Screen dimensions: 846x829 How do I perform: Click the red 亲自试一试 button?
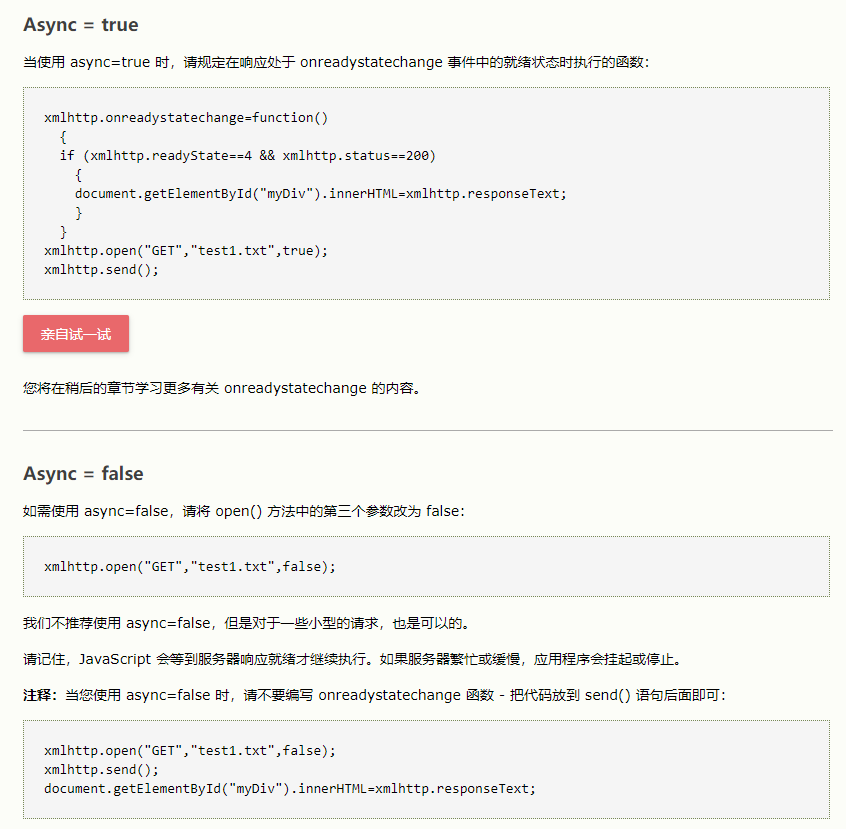(75, 334)
